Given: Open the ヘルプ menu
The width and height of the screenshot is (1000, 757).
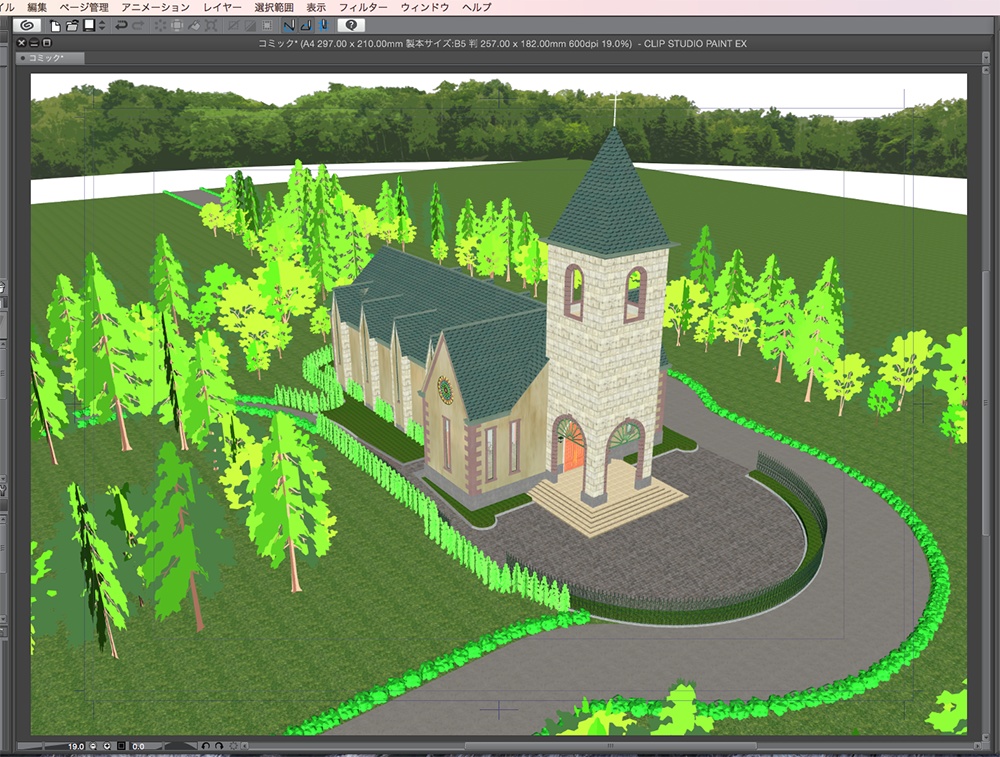Looking at the screenshot, I should click(477, 7).
